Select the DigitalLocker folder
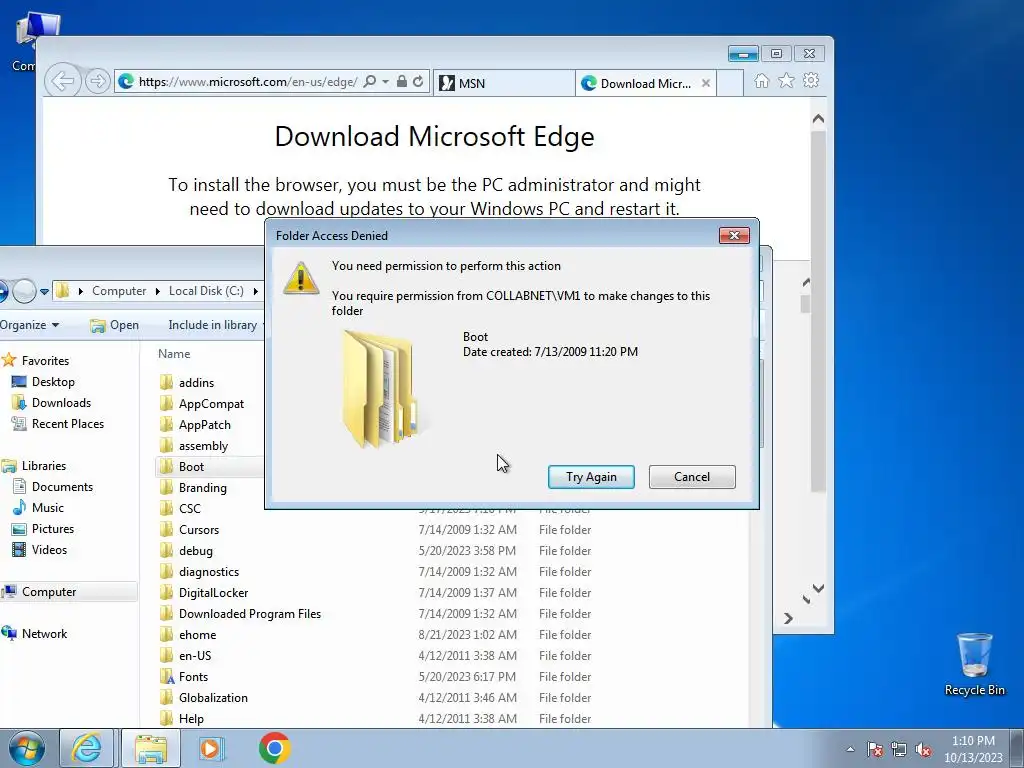This screenshot has height=768, width=1024. [x=214, y=593]
